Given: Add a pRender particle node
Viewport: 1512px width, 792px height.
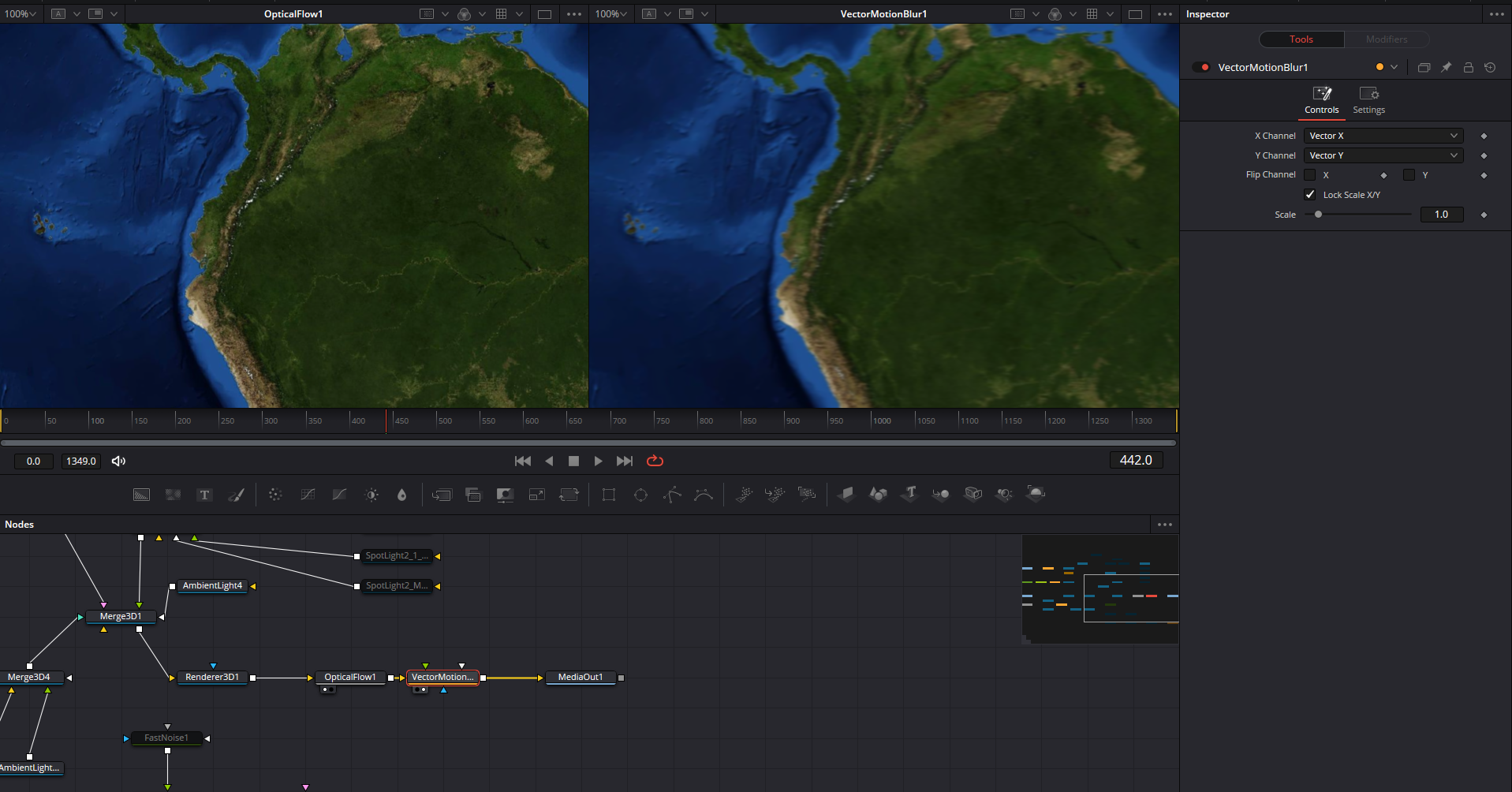Looking at the screenshot, I should [x=807, y=495].
